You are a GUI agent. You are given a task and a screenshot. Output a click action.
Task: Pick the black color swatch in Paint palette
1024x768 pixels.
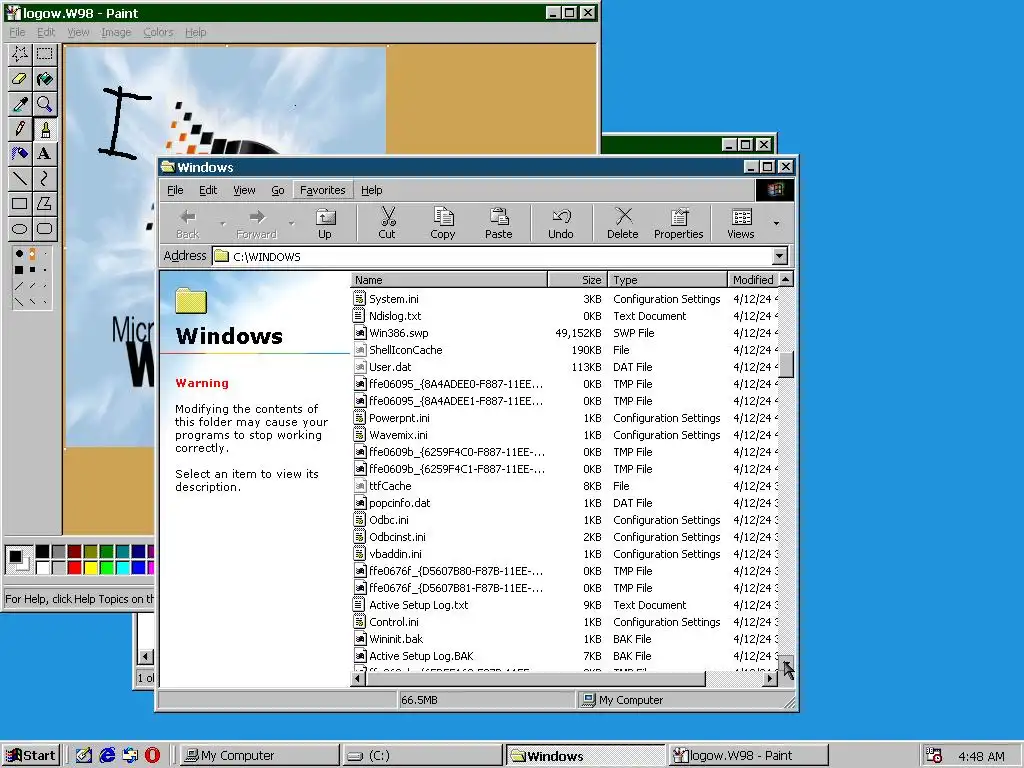pyautogui.click(x=42, y=552)
